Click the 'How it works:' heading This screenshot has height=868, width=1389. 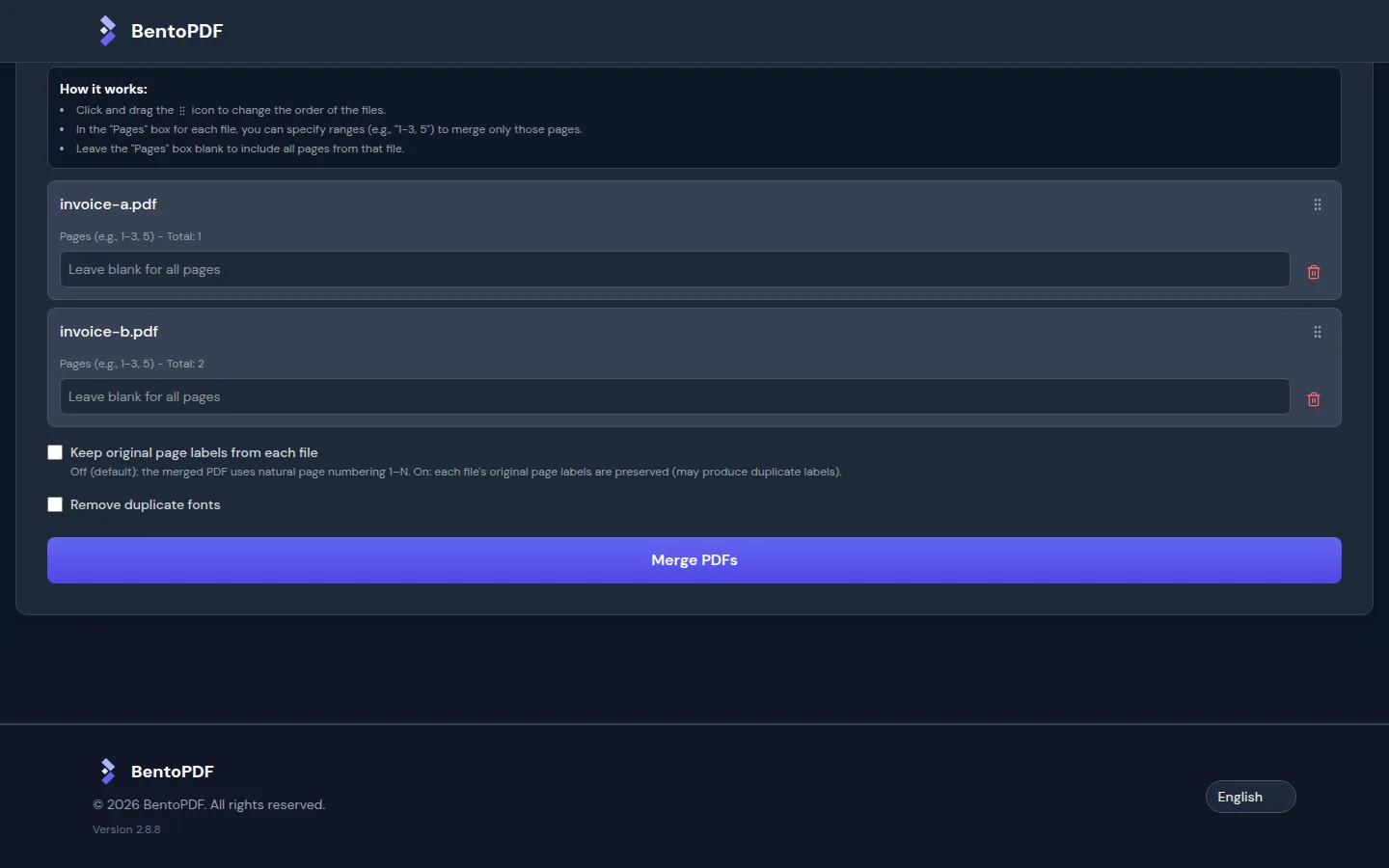(103, 89)
